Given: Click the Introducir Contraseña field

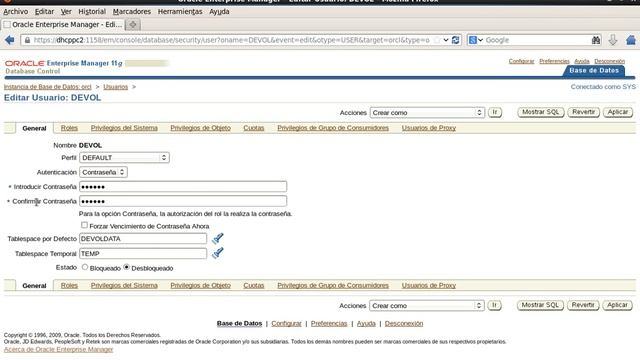Looking at the screenshot, I should [183, 187].
